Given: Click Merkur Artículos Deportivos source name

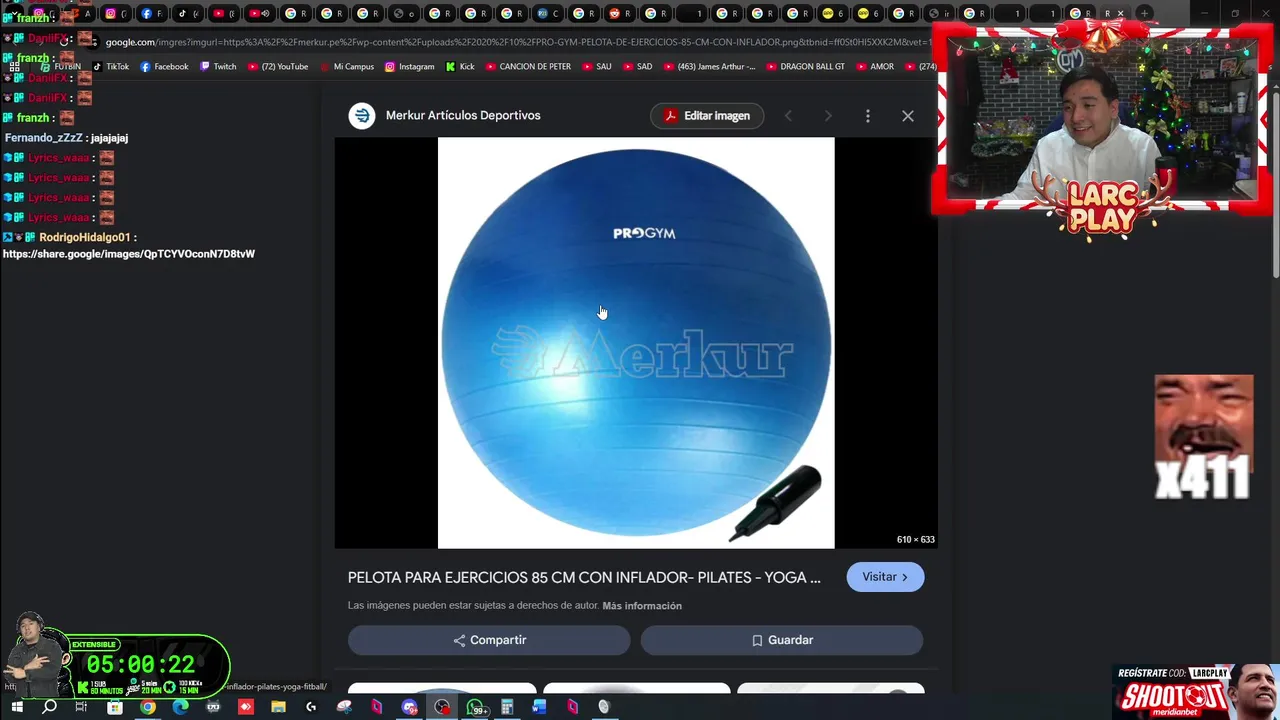Looking at the screenshot, I should tap(463, 115).
